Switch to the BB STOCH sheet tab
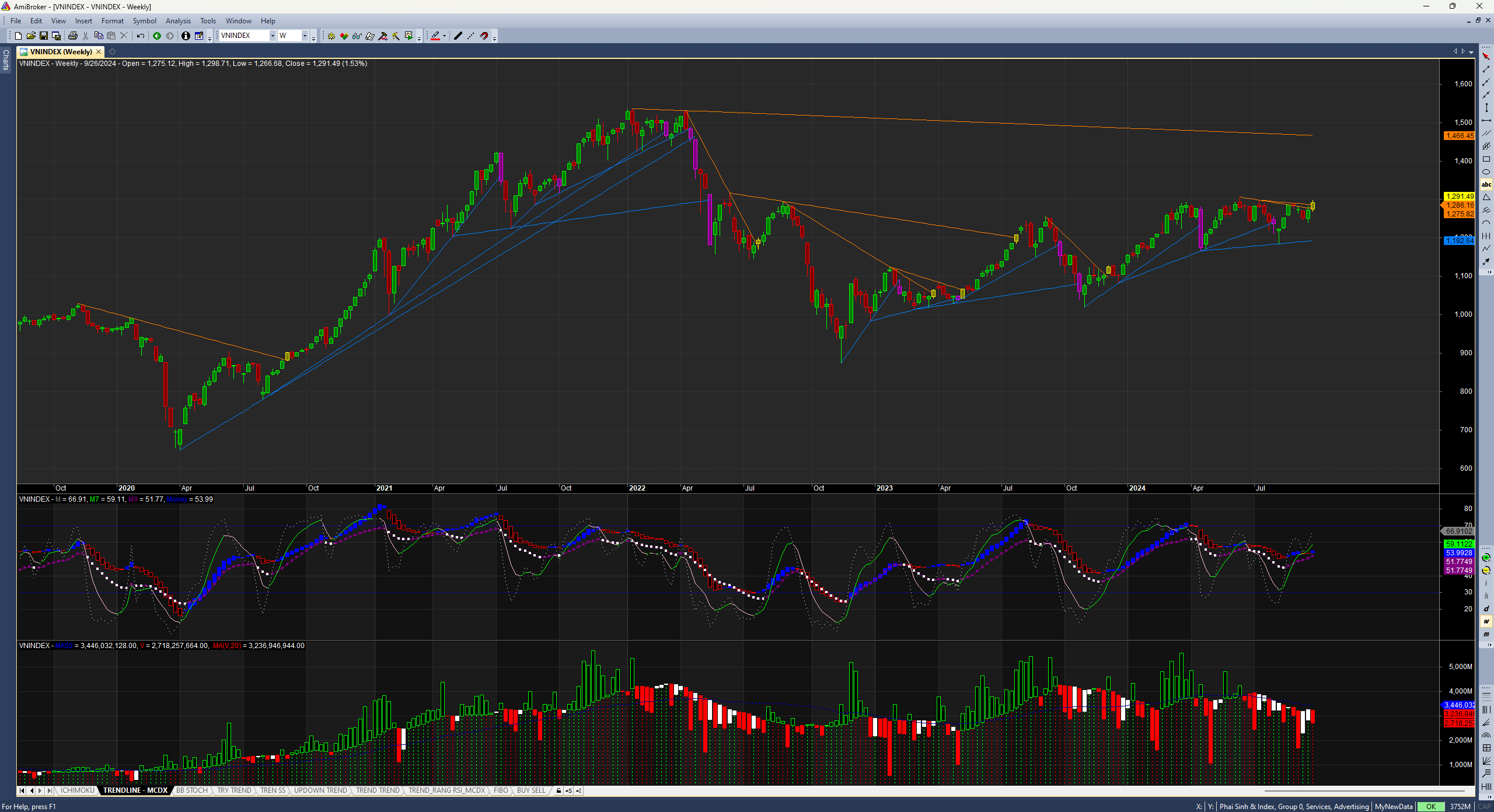 (192, 790)
